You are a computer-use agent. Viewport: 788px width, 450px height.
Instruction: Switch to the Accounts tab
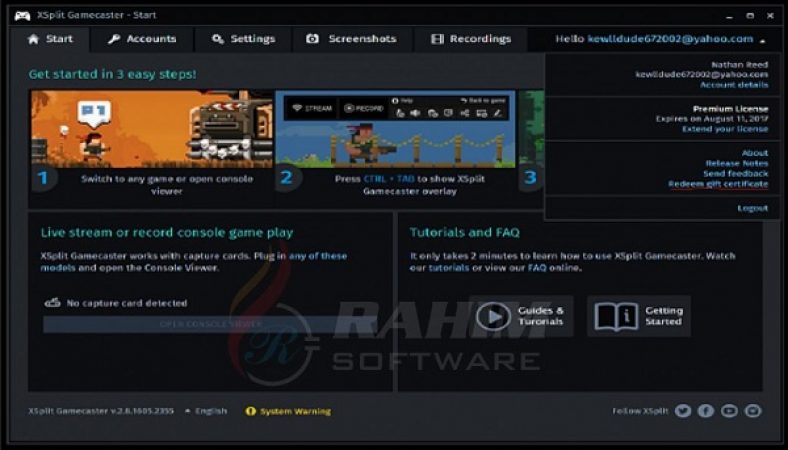click(x=142, y=39)
